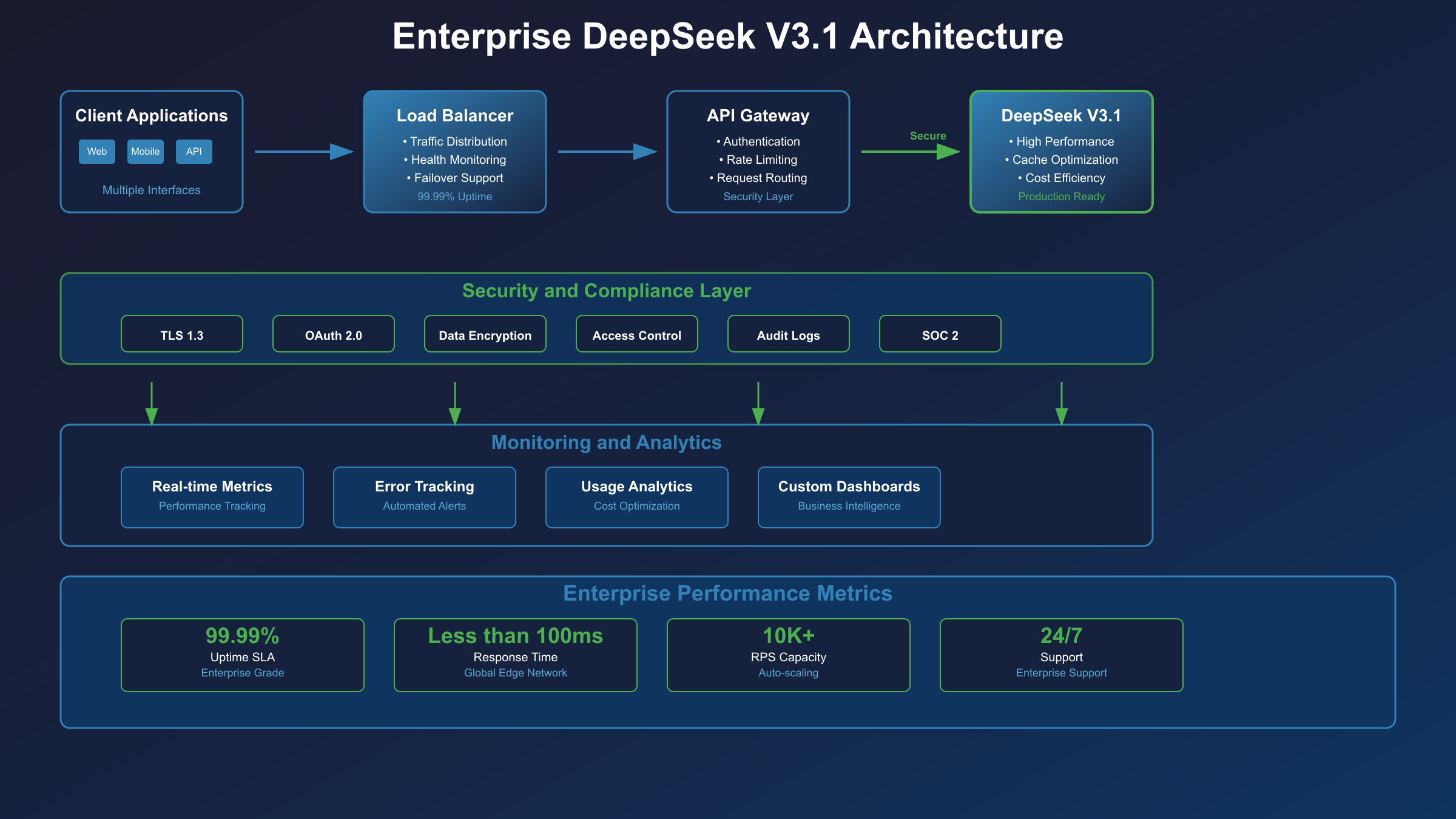This screenshot has height=819, width=1456.
Task: Select the Load Balancer heading
Action: tap(455, 115)
